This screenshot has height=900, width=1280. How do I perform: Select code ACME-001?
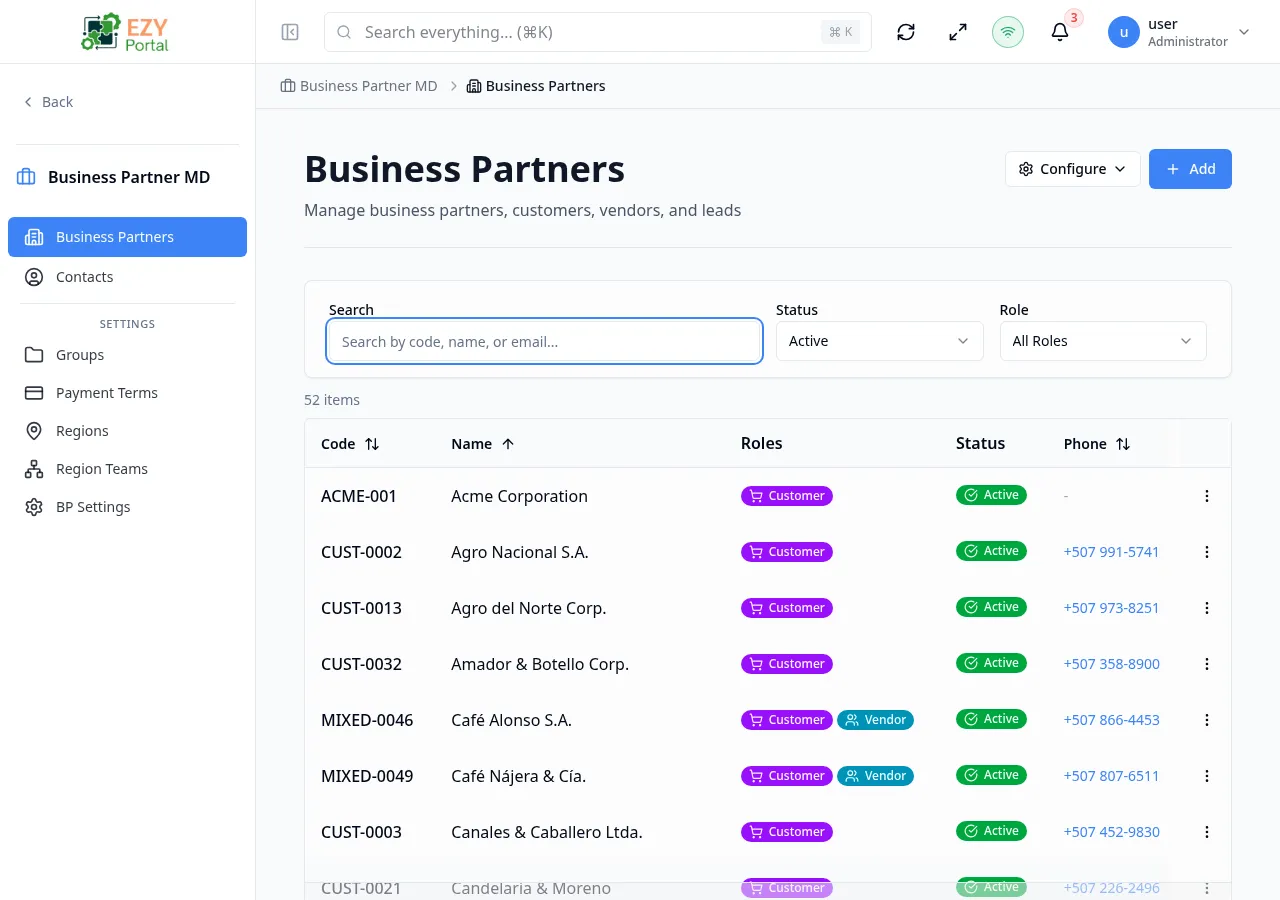pos(359,496)
